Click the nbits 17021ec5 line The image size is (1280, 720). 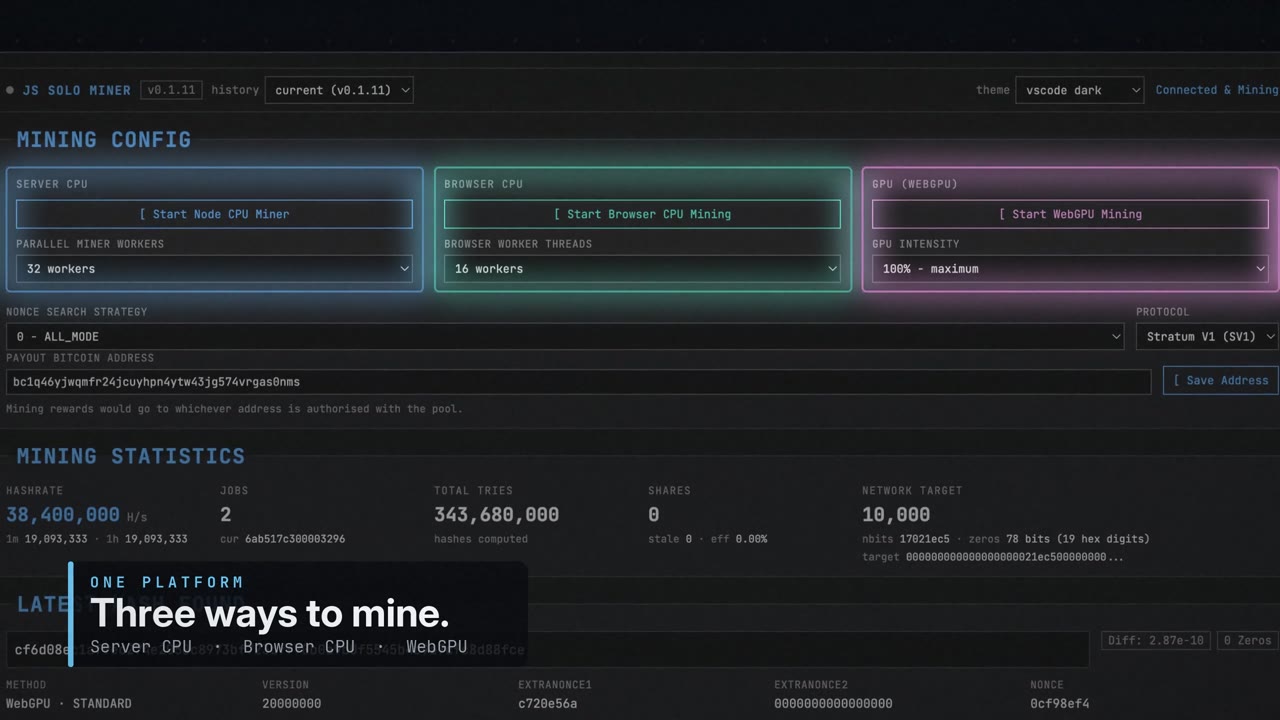1006,539
